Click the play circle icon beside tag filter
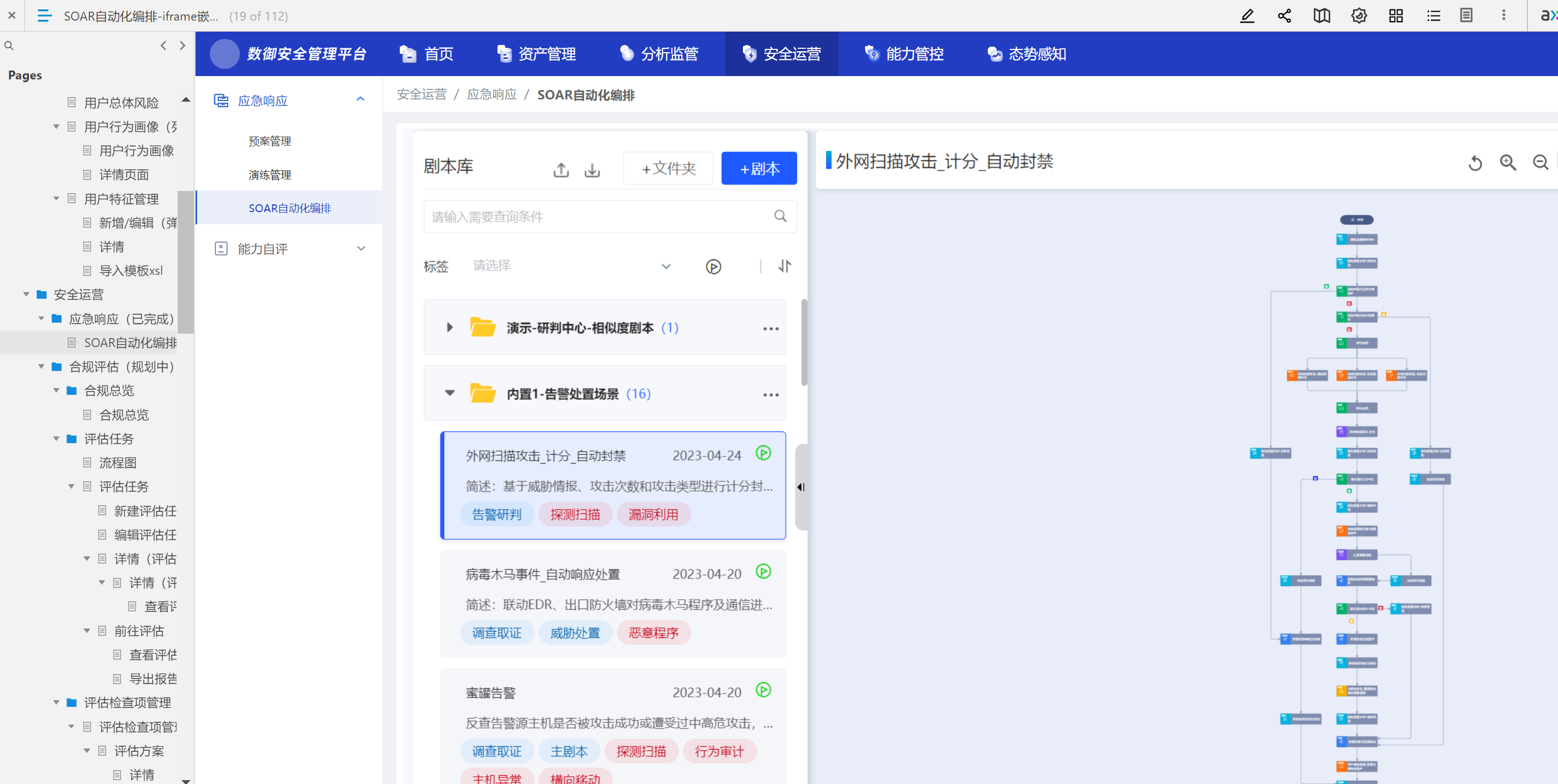The height and width of the screenshot is (784, 1558). click(713, 266)
